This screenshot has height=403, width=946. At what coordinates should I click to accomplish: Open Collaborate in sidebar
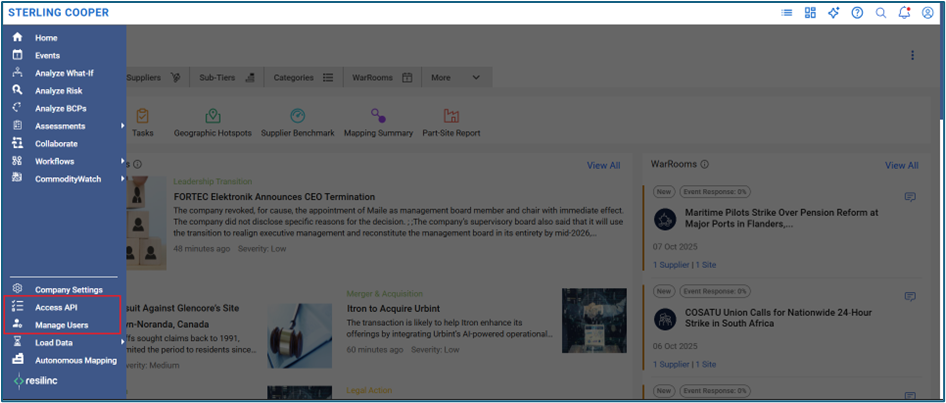pos(56,144)
